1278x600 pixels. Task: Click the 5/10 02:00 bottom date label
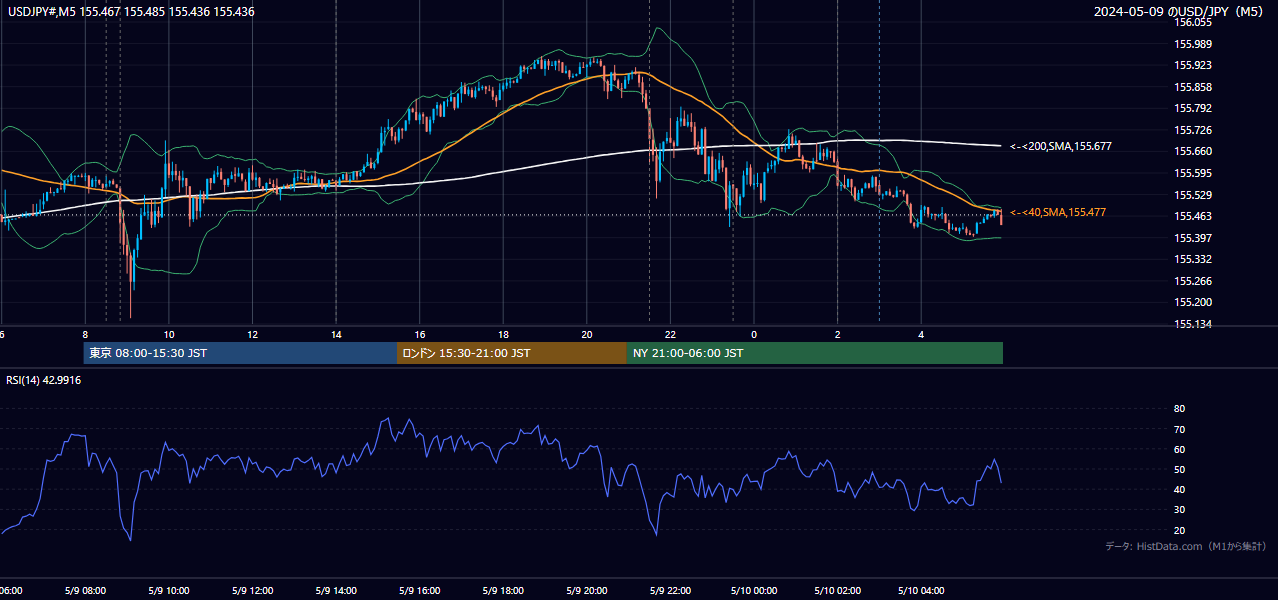[x=838, y=591]
